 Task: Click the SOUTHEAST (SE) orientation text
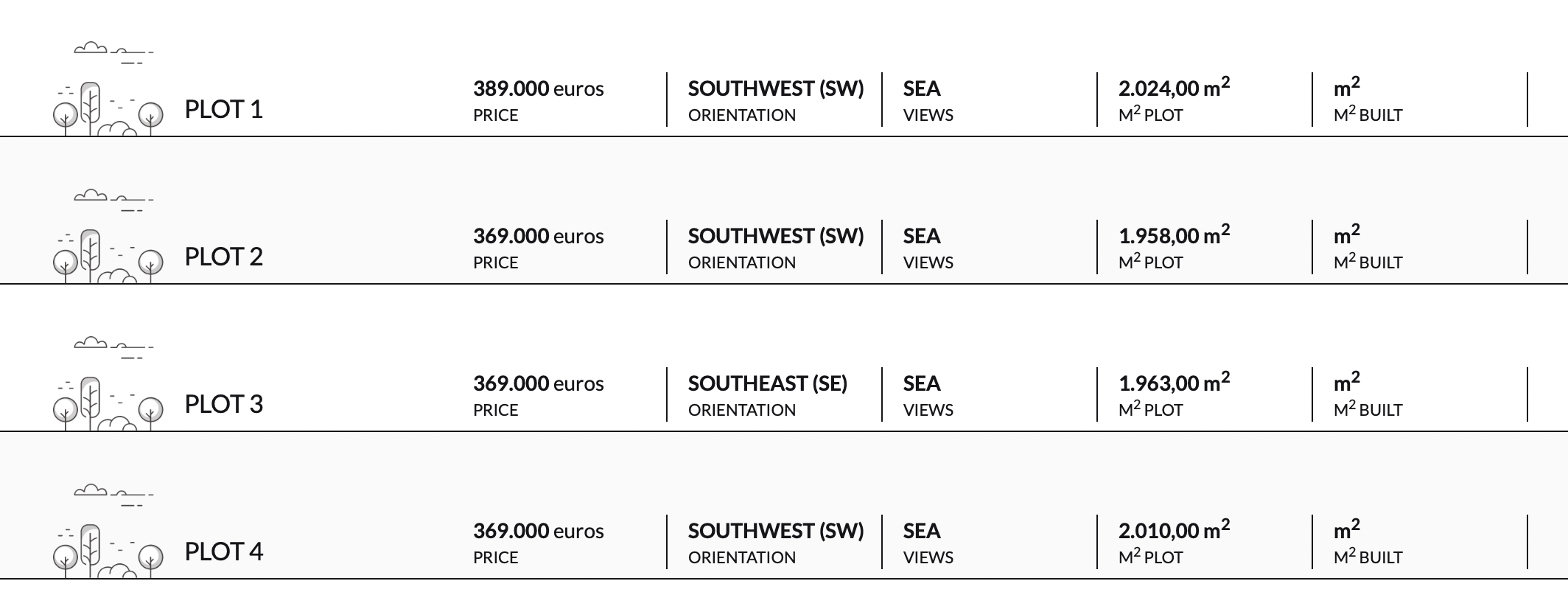click(x=768, y=383)
